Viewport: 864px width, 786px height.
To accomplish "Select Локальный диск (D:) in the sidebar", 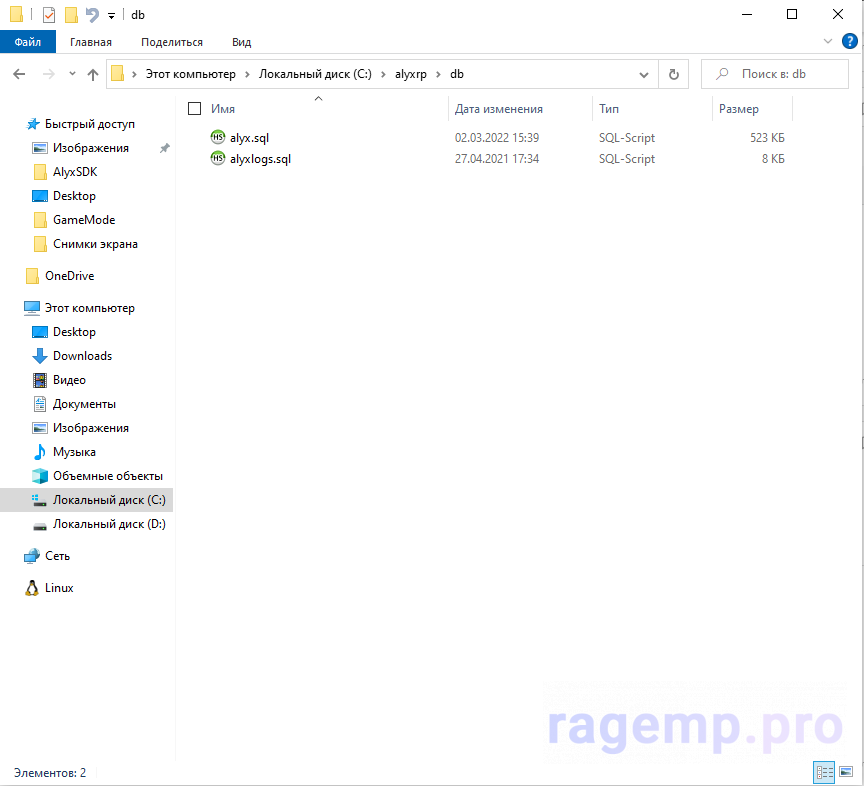I will click(109, 524).
